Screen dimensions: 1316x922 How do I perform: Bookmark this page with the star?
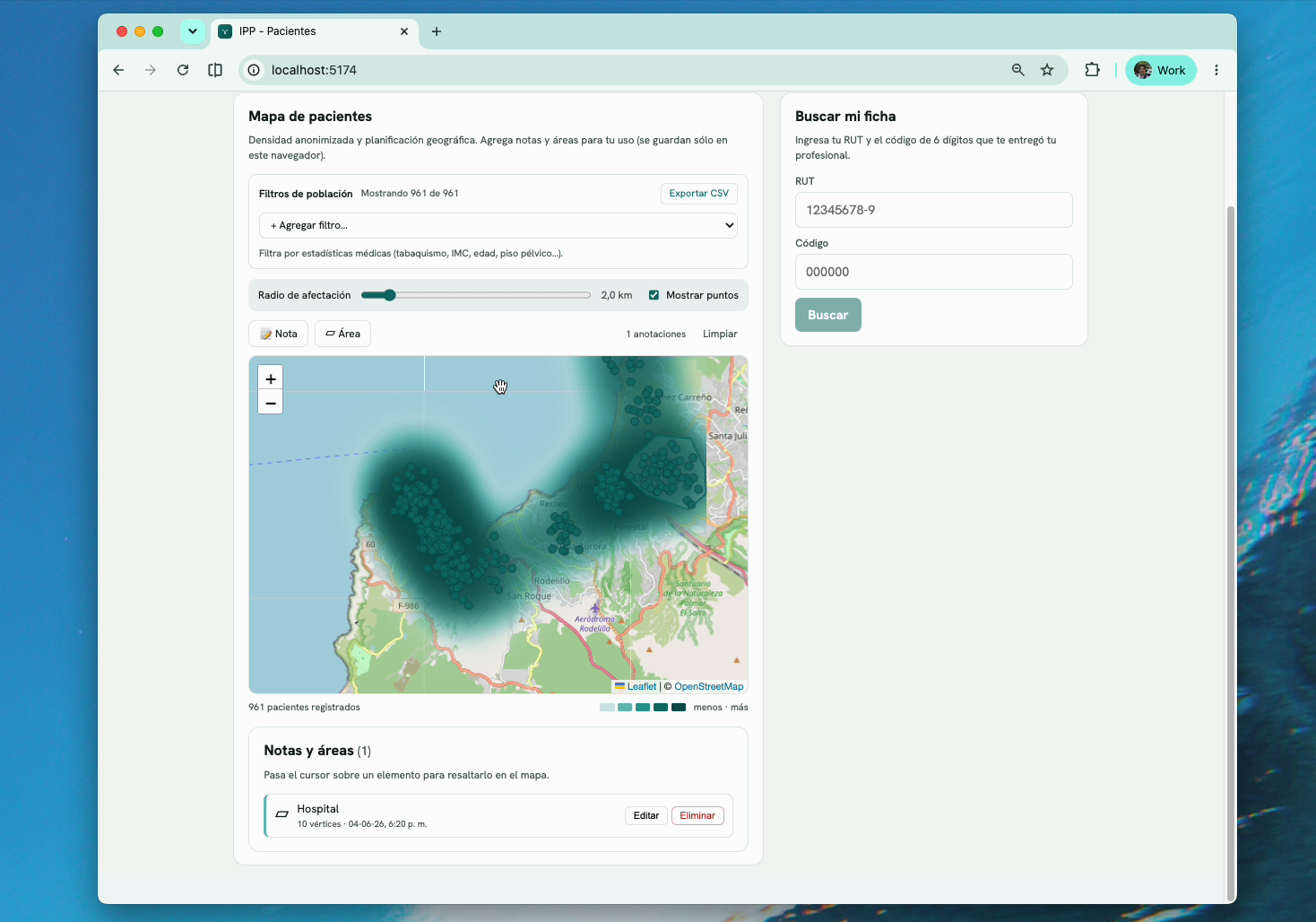(x=1047, y=70)
